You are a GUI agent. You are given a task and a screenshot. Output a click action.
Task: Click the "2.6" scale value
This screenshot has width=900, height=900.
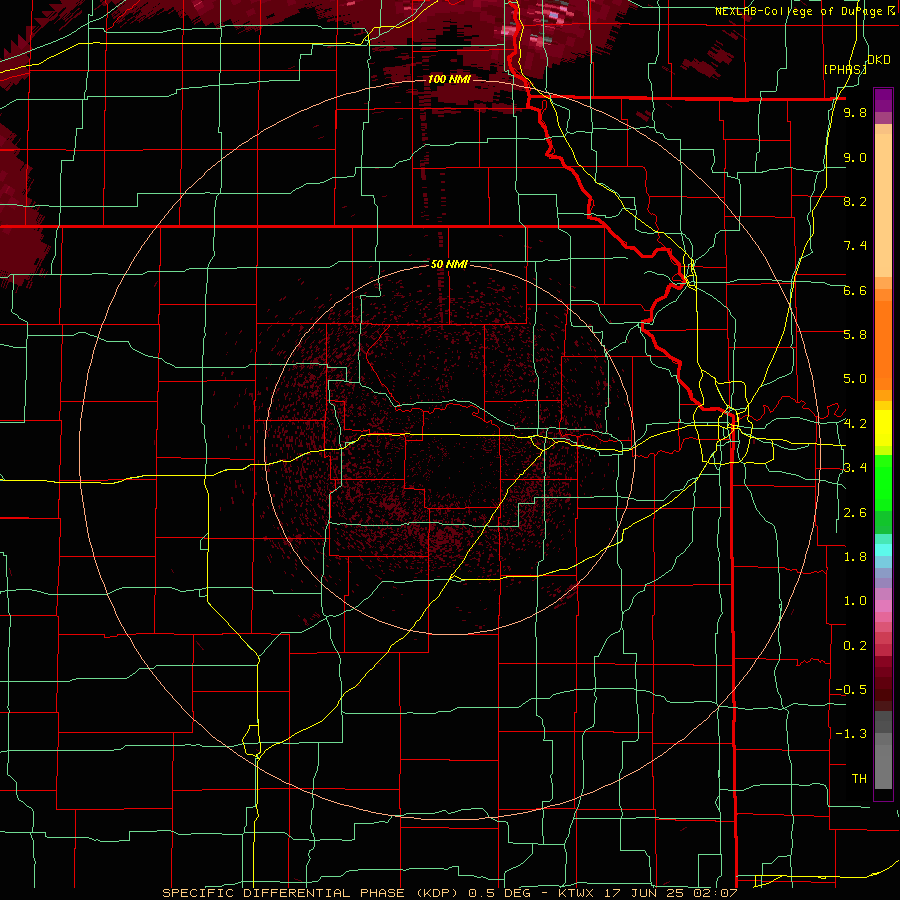pos(855,513)
